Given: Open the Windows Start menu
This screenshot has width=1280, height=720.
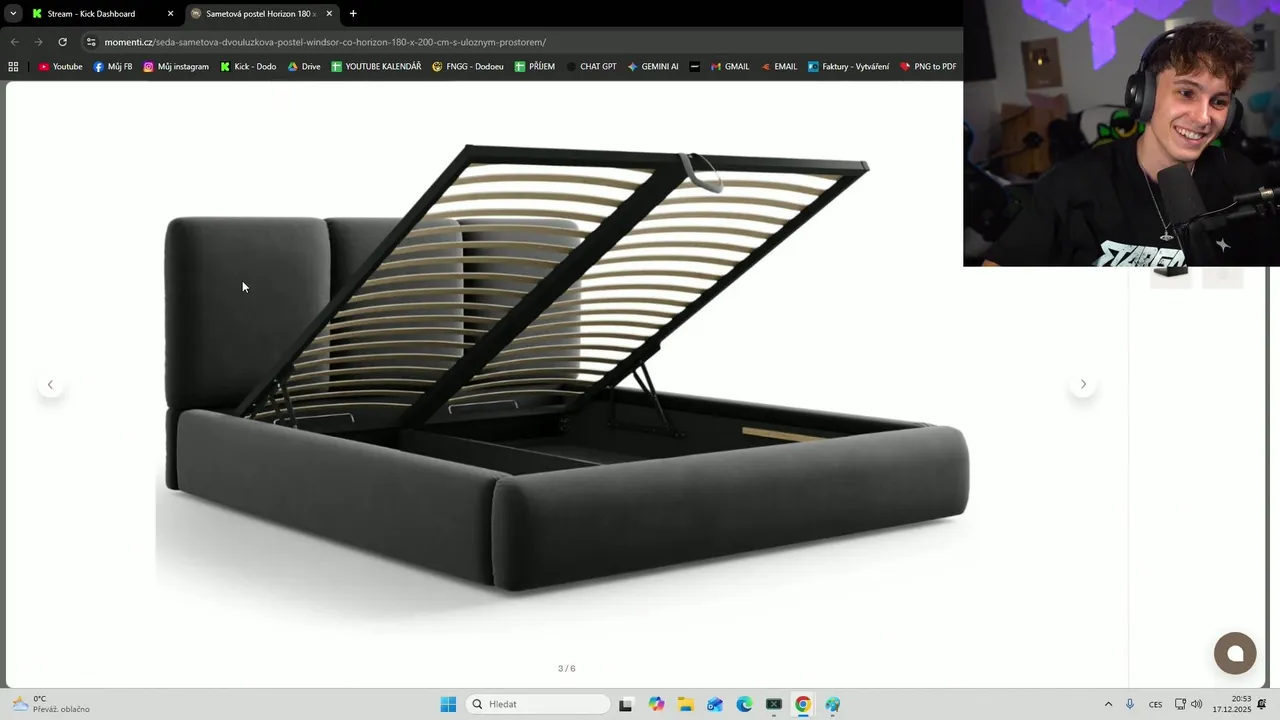Looking at the screenshot, I should pos(448,704).
